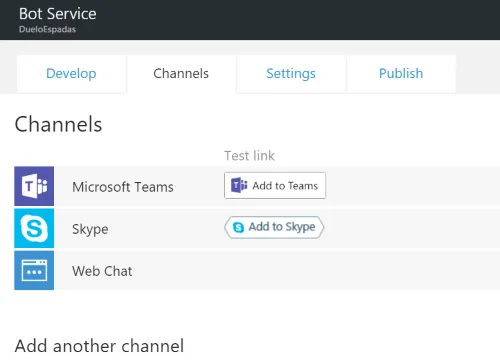Screen dimensions: 500x363
Task: Open the Develop tab
Action: [x=71, y=74]
